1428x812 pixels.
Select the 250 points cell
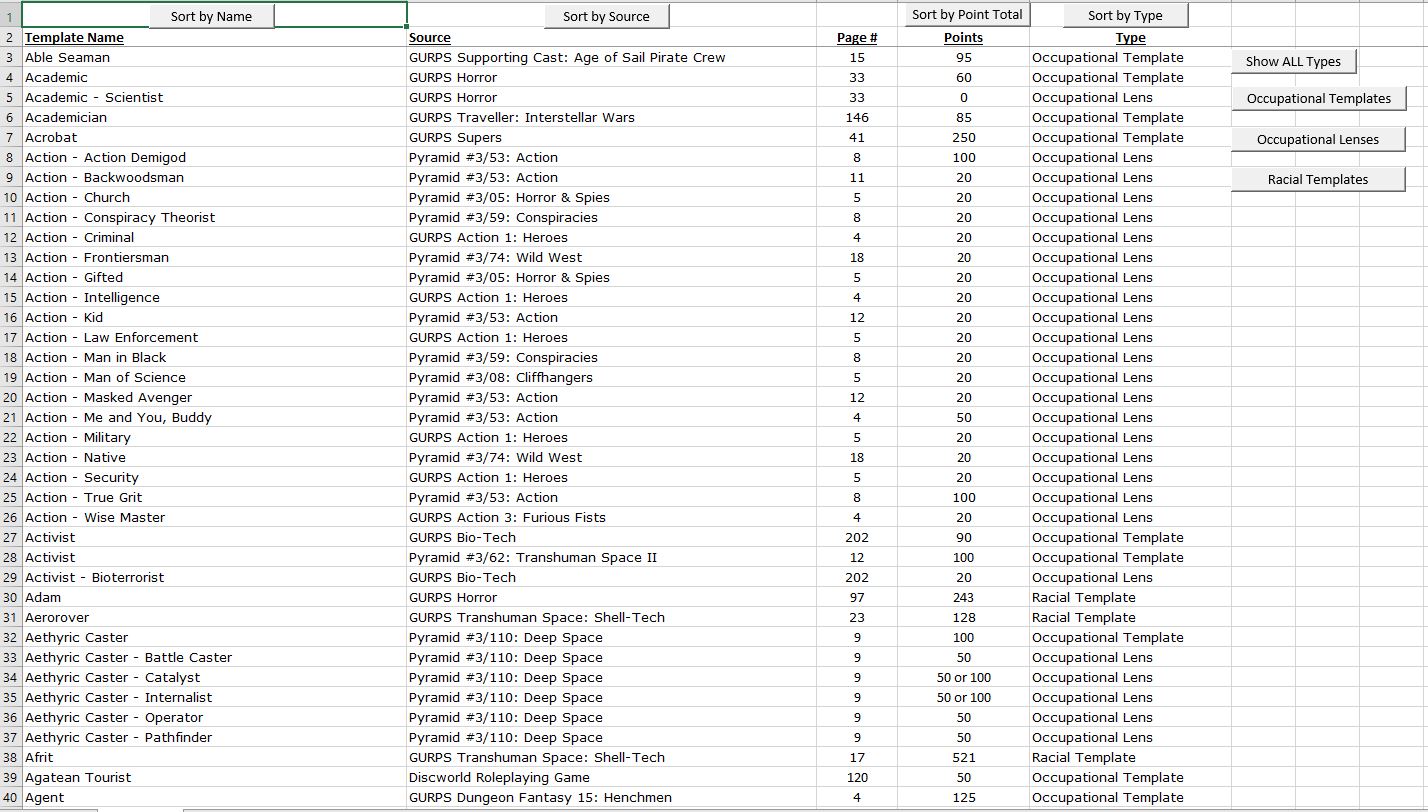(963, 137)
